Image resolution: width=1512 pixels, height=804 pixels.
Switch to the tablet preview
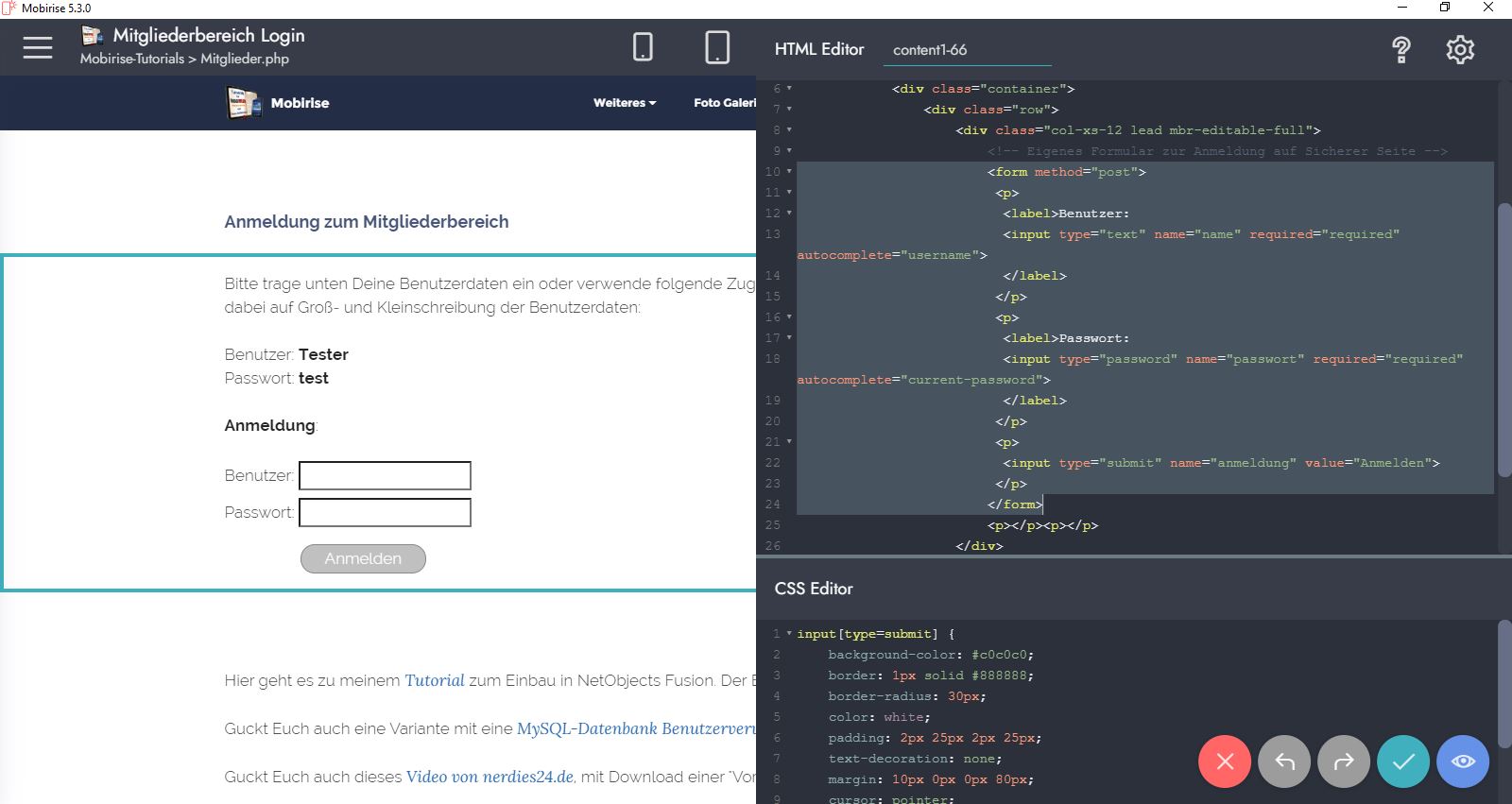(717, 47)
